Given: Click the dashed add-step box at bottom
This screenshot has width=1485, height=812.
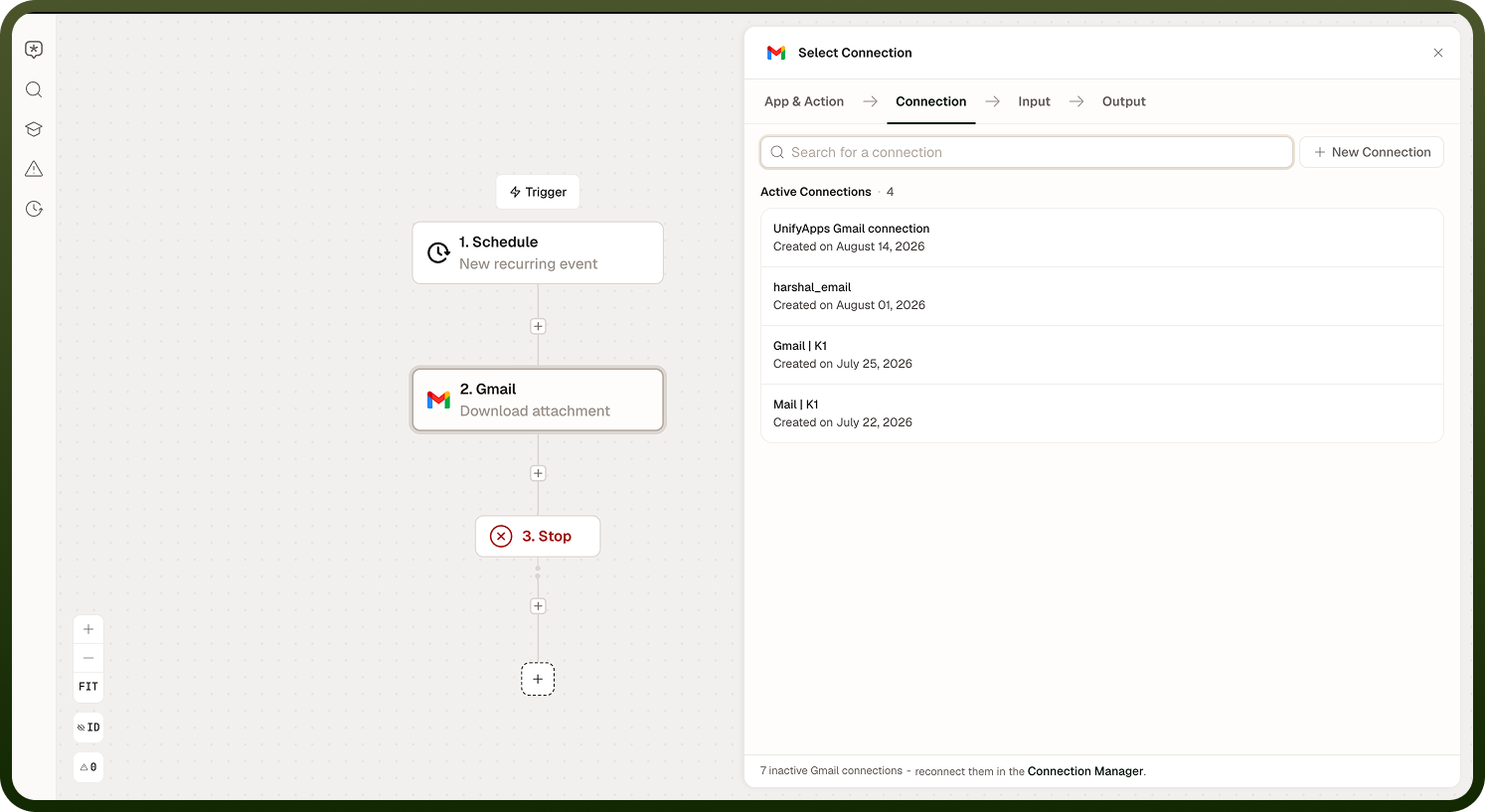Looking at the screenshot, I should 538,679.
